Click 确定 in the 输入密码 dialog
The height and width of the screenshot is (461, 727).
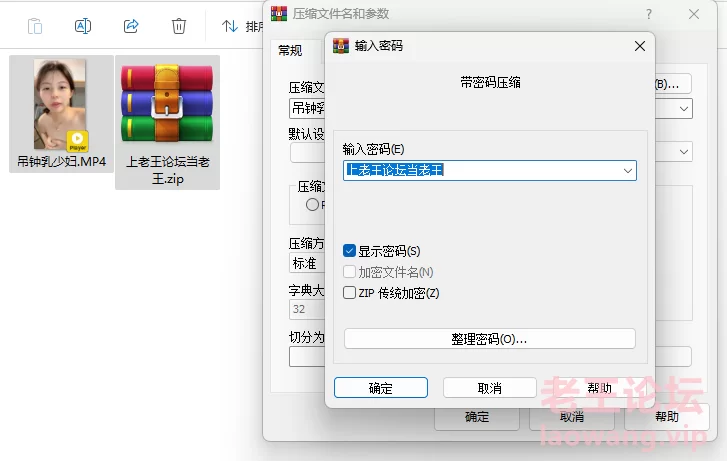(x=381, y=388)
